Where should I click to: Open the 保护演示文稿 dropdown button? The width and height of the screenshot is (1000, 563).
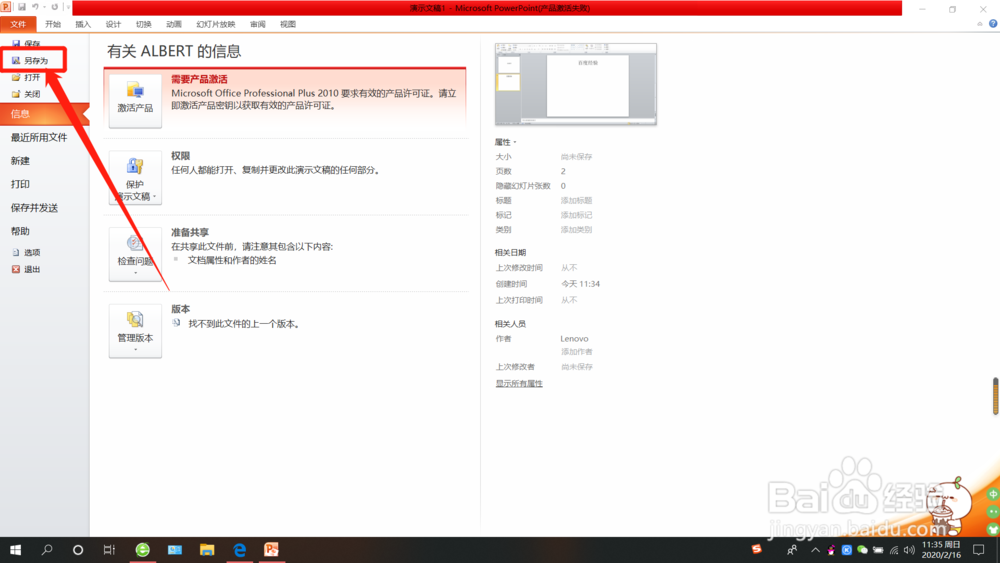coord(135,177)
